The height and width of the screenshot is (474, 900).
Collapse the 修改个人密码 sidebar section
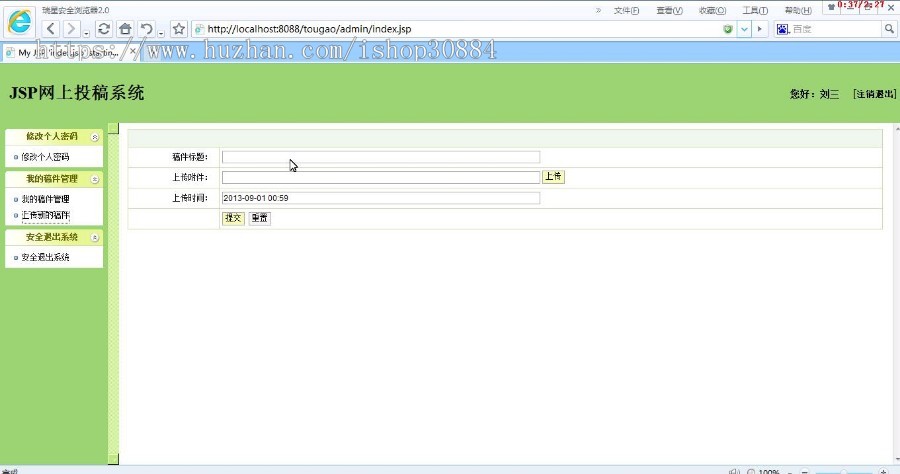95,137
